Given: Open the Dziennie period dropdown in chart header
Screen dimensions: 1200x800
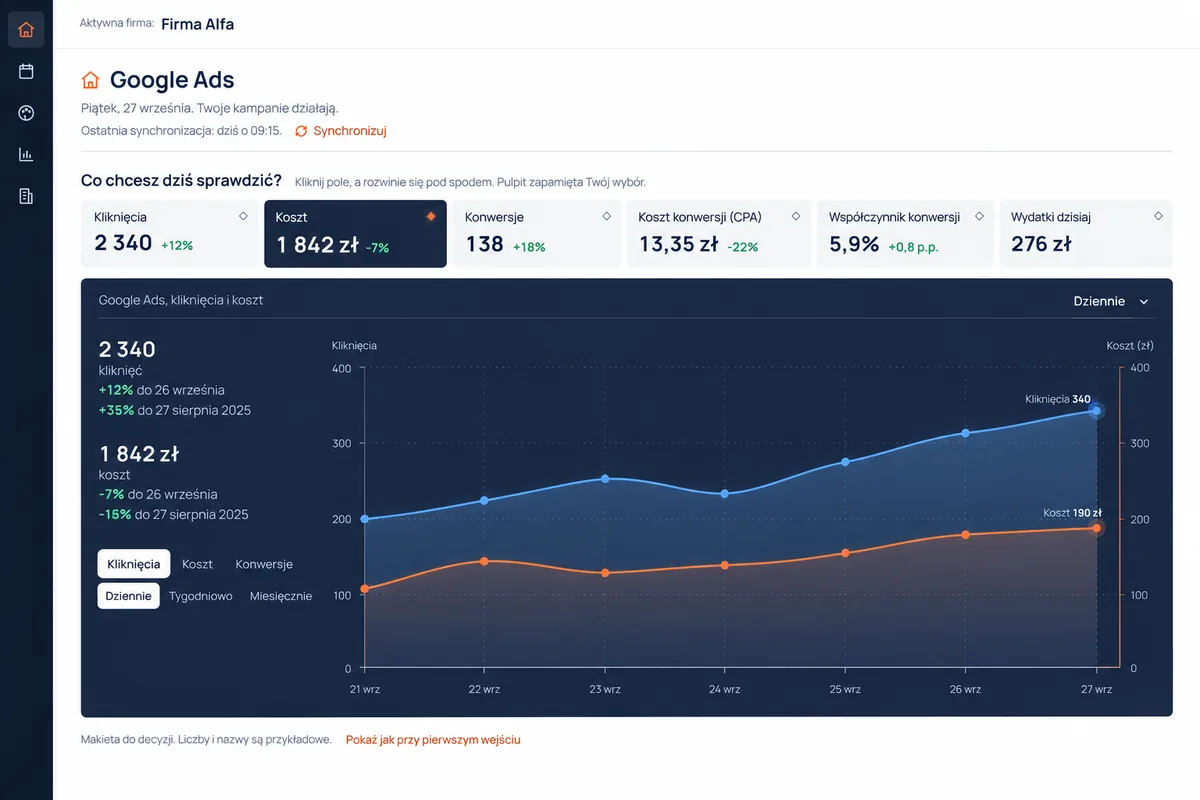Looking at the screenshot, I should 1111,301.
